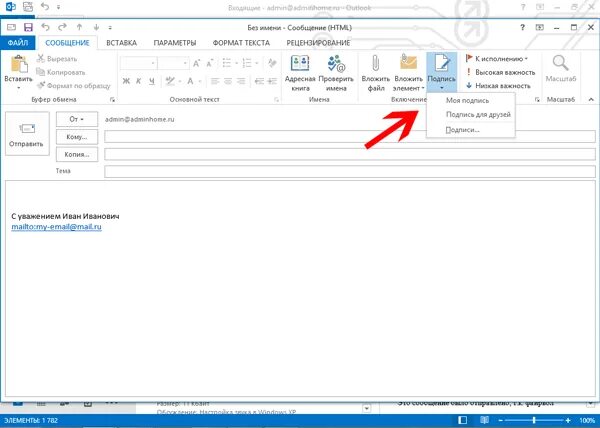This screenshot has width=600, height=428.
Task: Toggle underline (Ч) formatting
Action: pos(152,81)
